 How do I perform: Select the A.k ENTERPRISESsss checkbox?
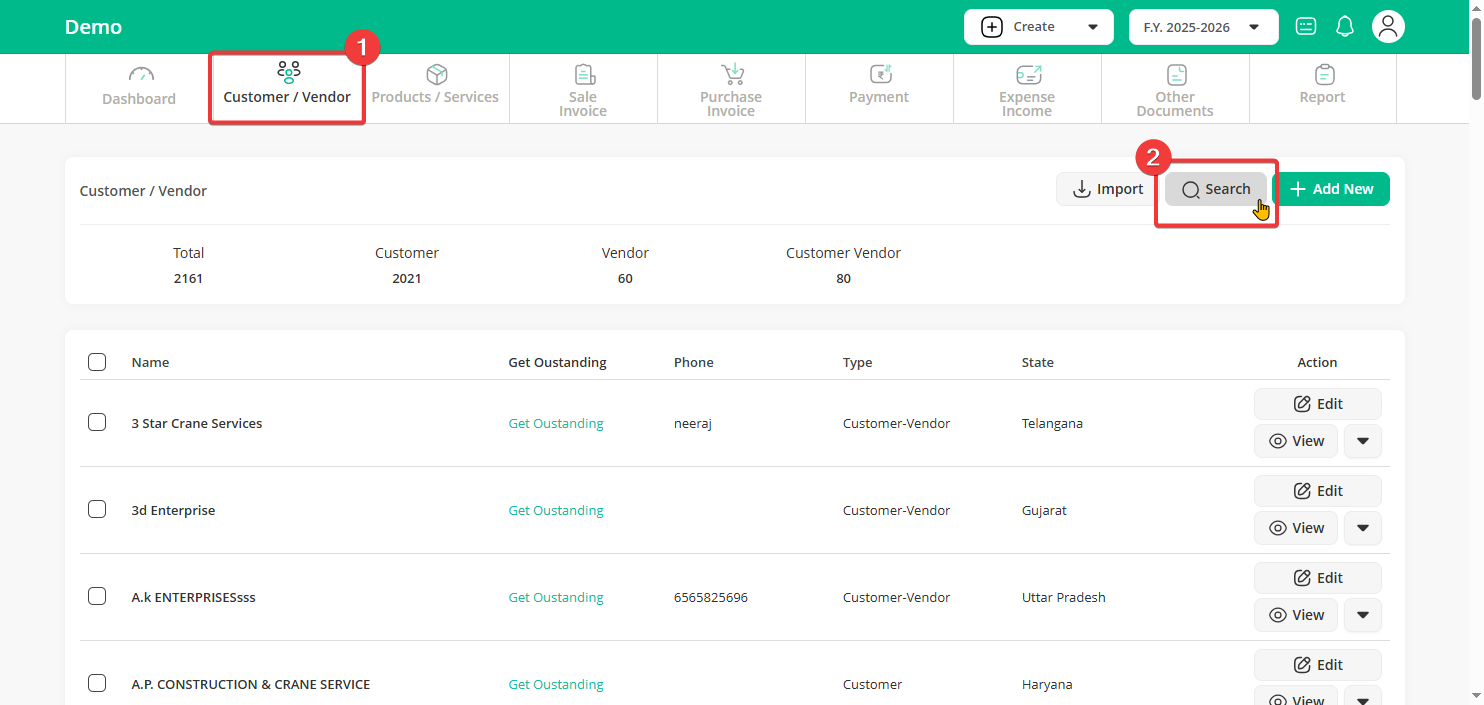tap(97, 596)
